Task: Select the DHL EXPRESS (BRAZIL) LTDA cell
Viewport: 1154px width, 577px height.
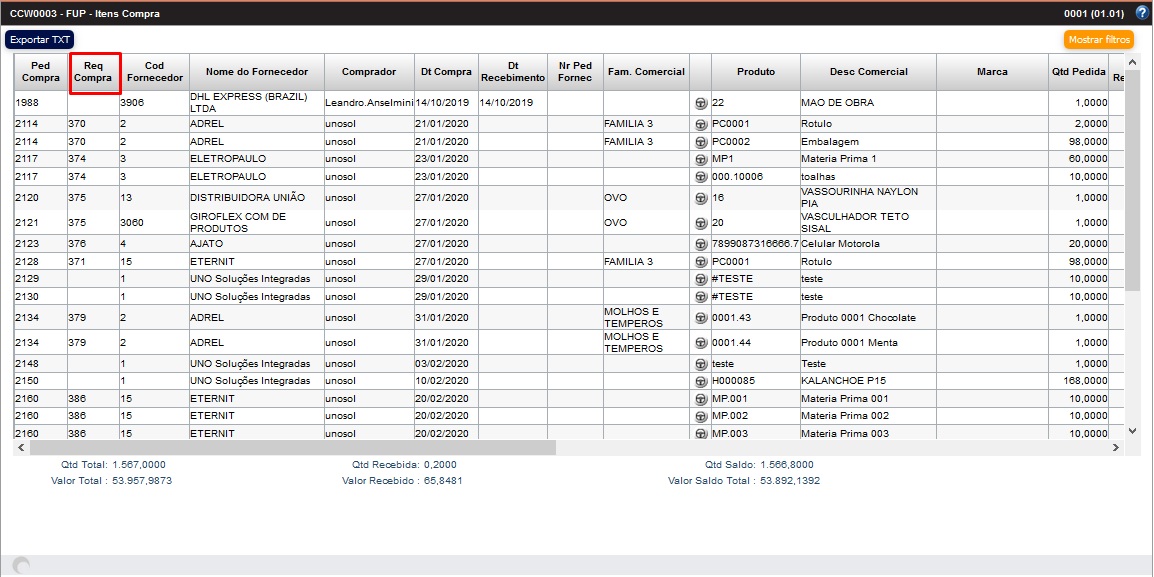Action: [255, 103]
